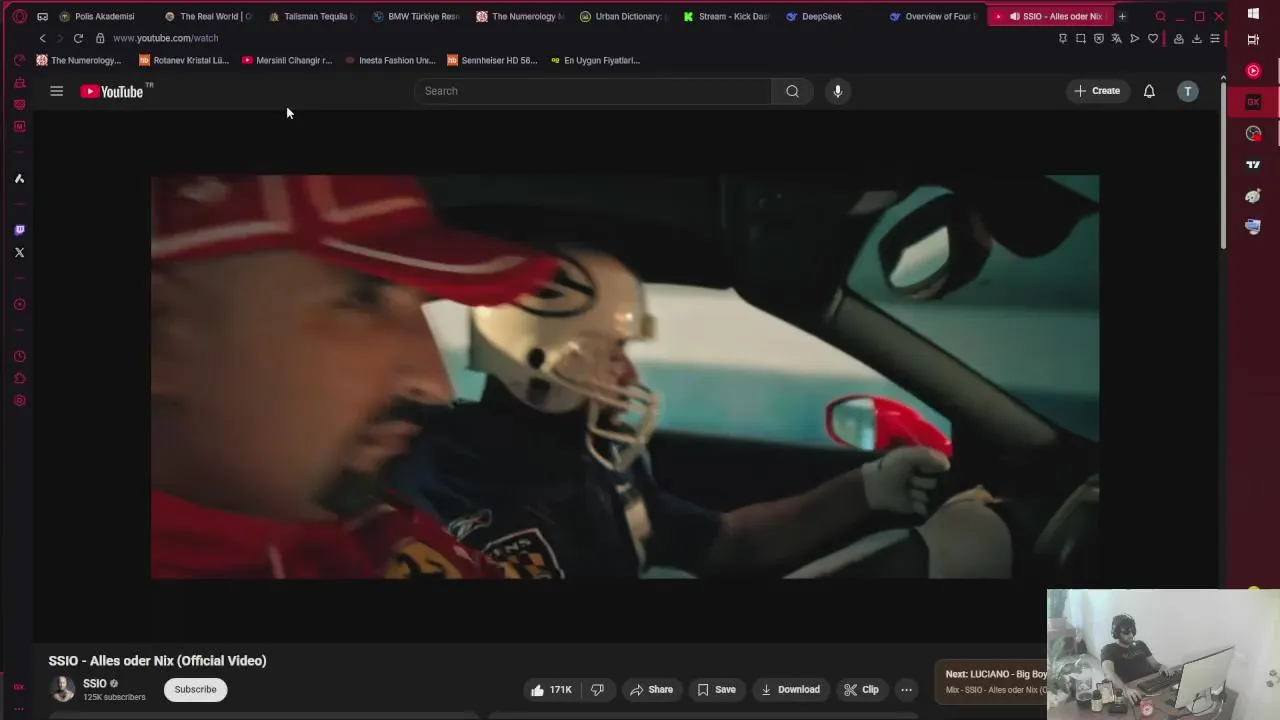Like the SSIO video
The image size is (1280, 720).
coord(551,690)
